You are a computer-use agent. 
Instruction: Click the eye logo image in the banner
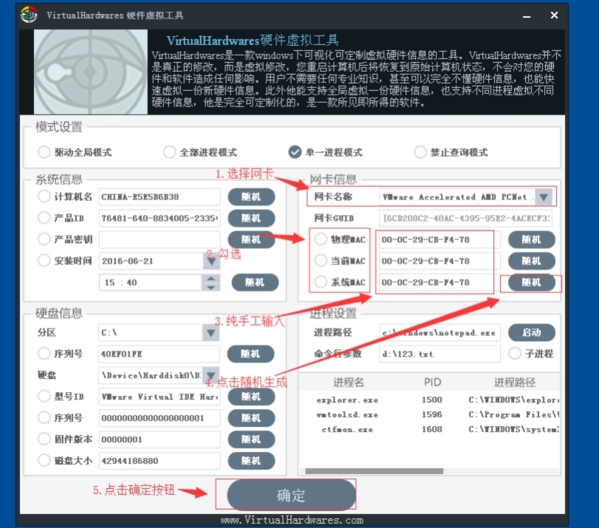pyautogui.click(x=91, y=72)
